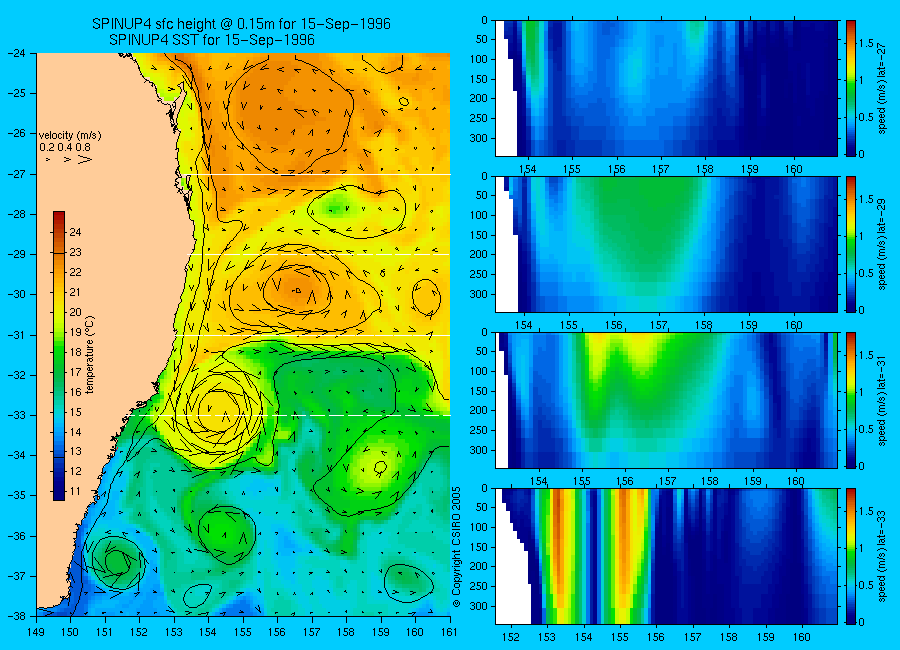Click "1.5" tick on the lat=-27 color bar
Viewport: 900px width, 650px height.
coord(867,43)
